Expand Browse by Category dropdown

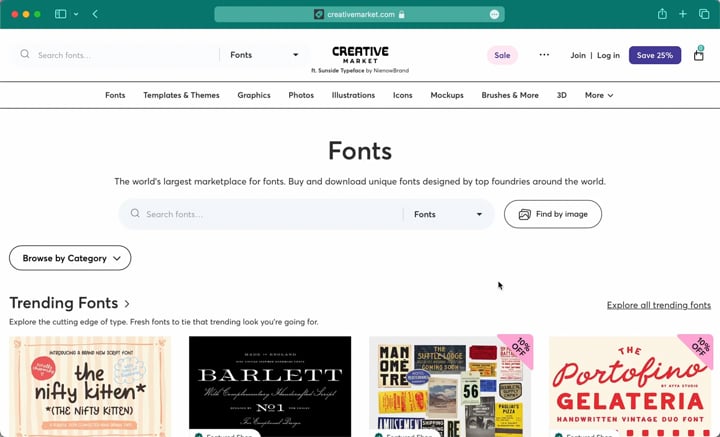click(x=70, y=258)
